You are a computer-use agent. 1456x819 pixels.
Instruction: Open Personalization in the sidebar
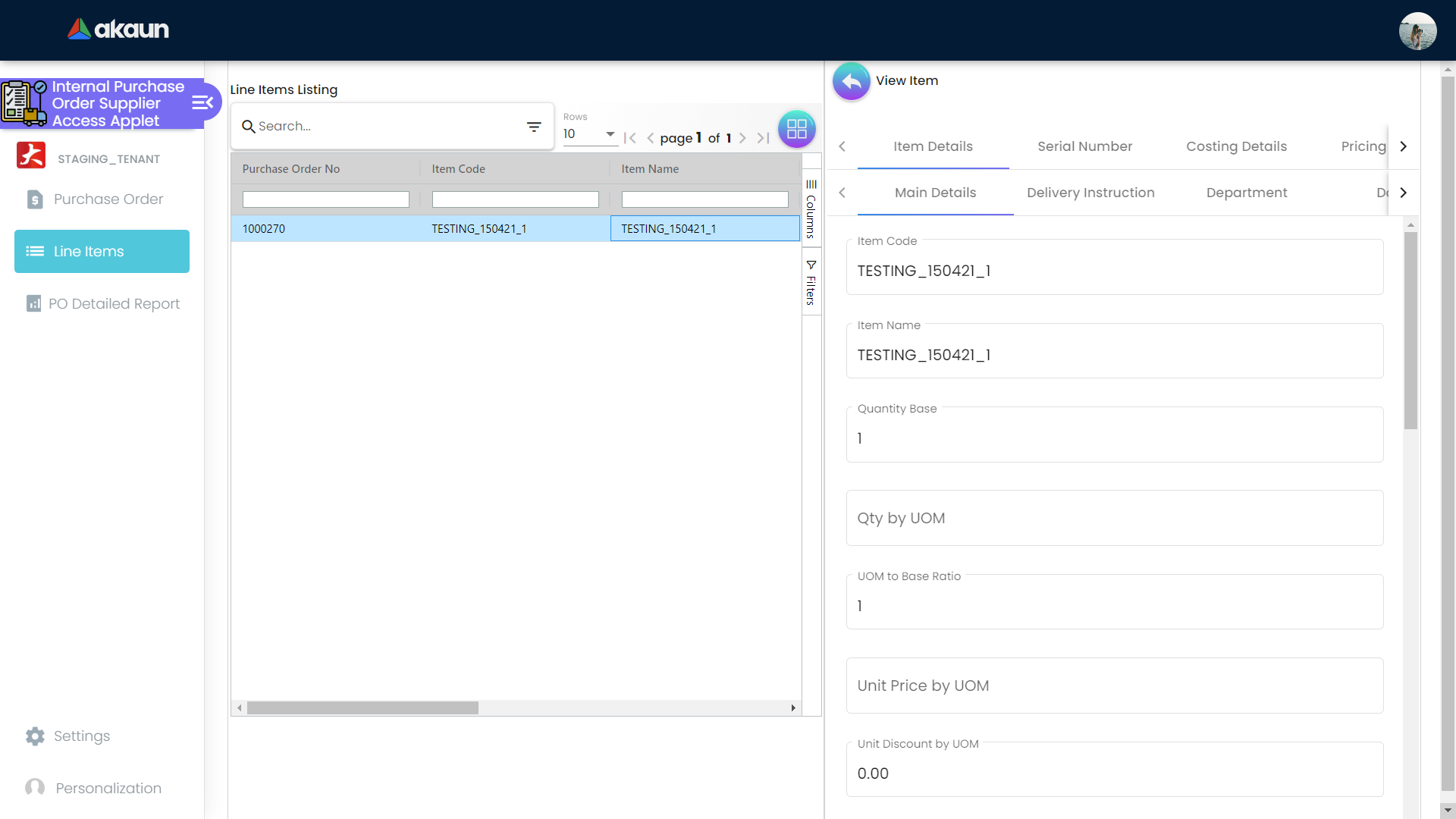point(108,788)
